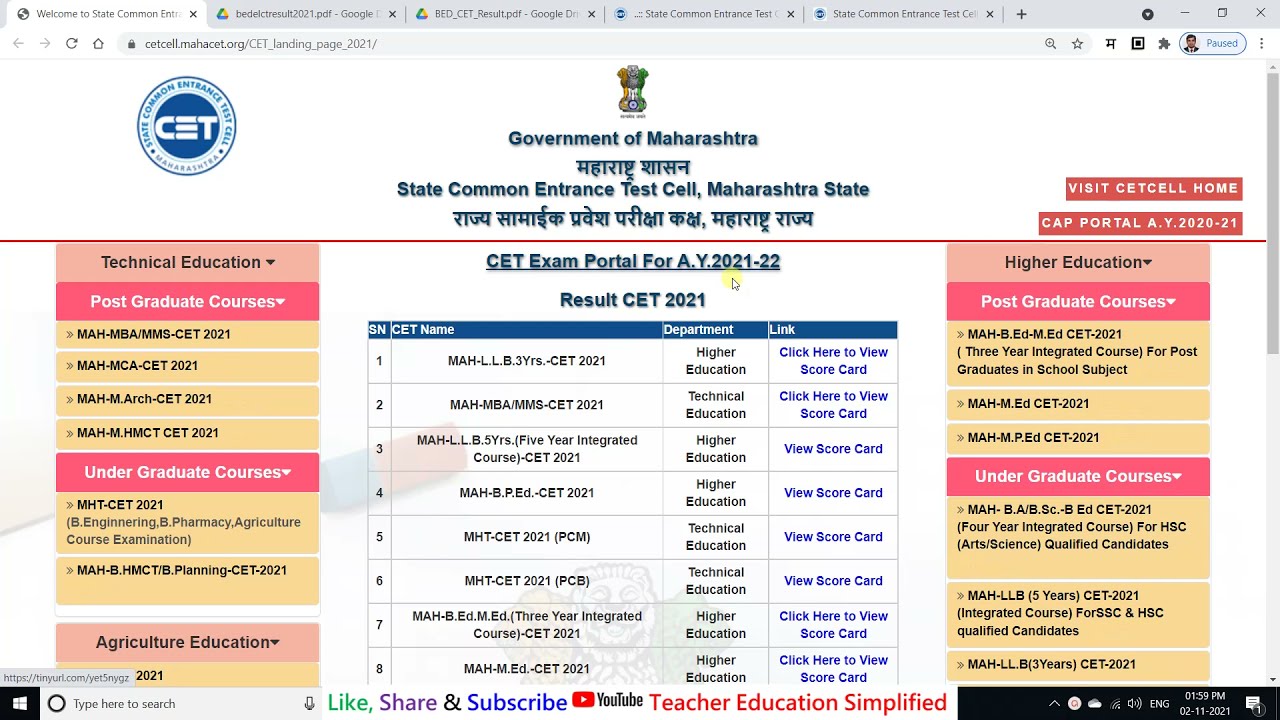Screen dimensions: 1280x720
Task: Expand the Technical Education dropdown
Action: point(187,262)
